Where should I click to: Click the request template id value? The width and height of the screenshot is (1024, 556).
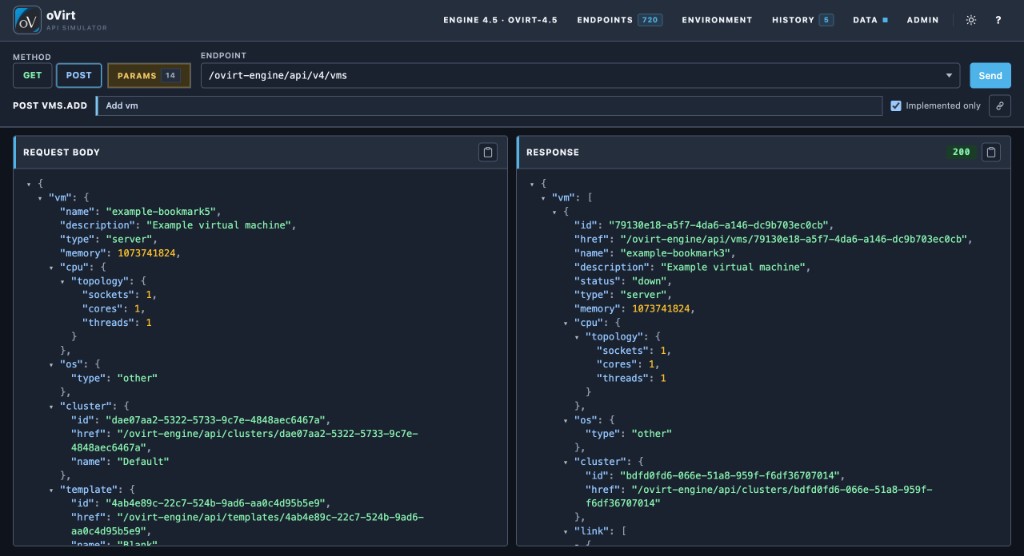click(x=216, y=504)
